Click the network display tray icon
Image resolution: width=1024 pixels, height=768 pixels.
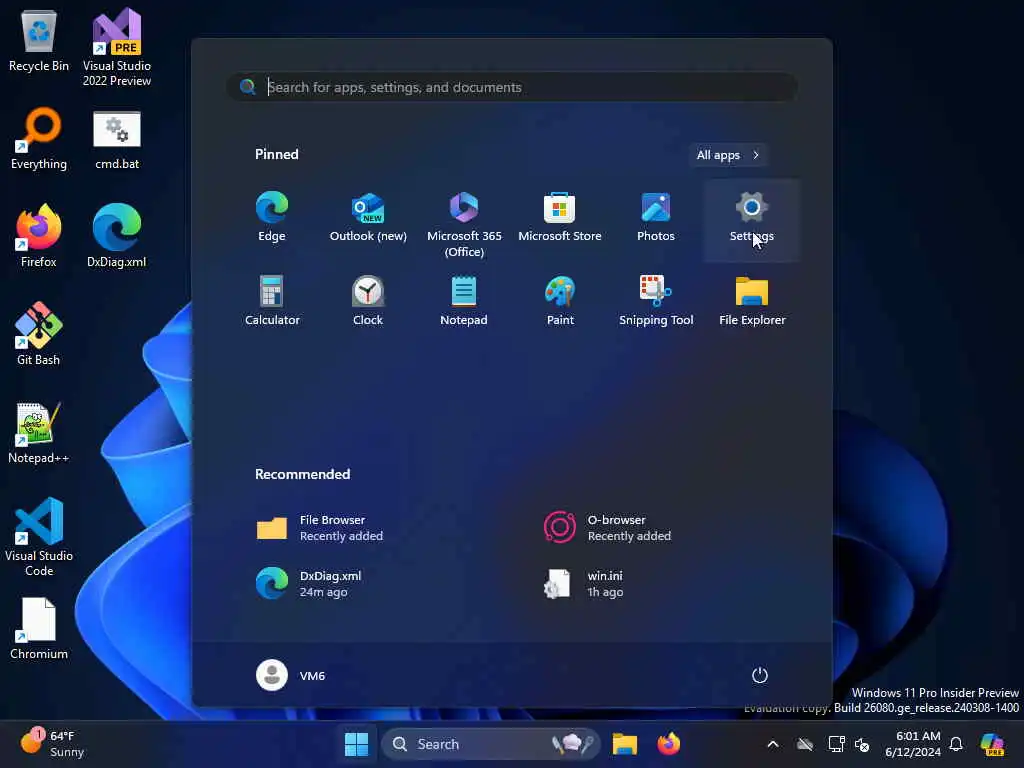click(836, 744)
